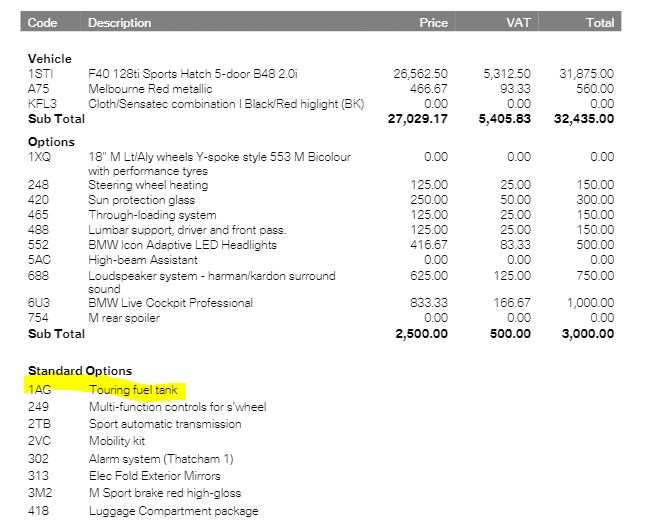Click the 31,875.00 total value

tap(586, 74)
